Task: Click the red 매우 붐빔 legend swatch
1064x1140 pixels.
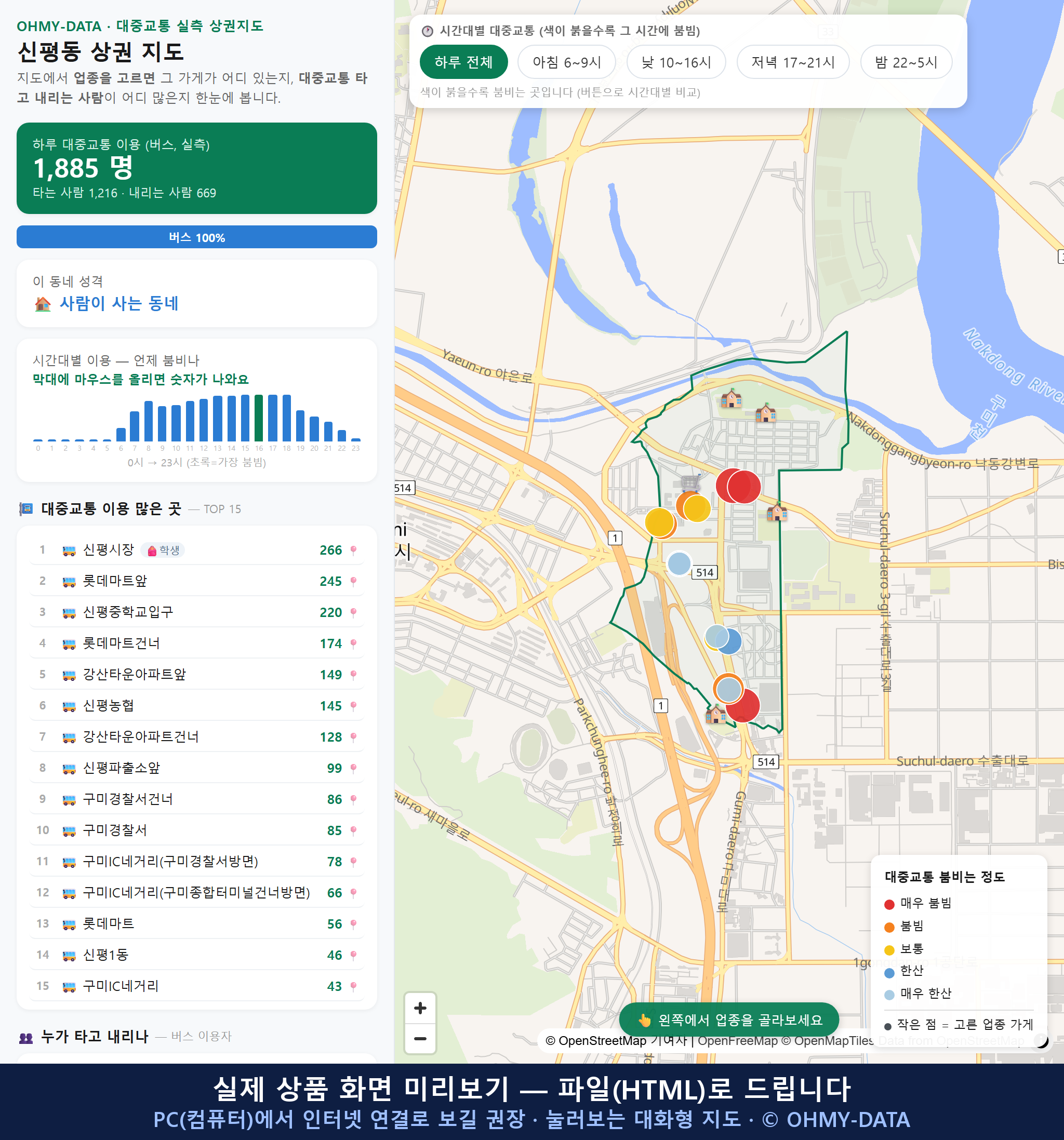Action: pos(889,904)
